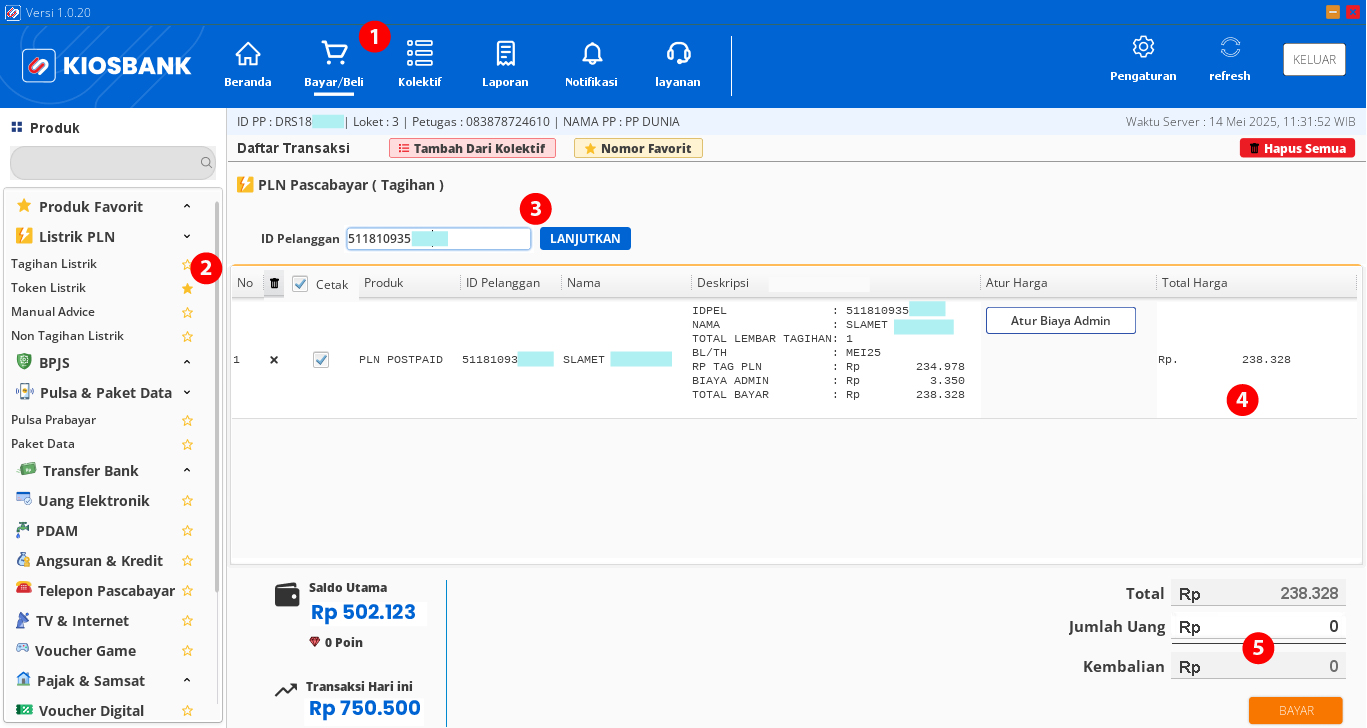Toggle the Pulsa Prabayar favorite star

click(x=187, y=420)
